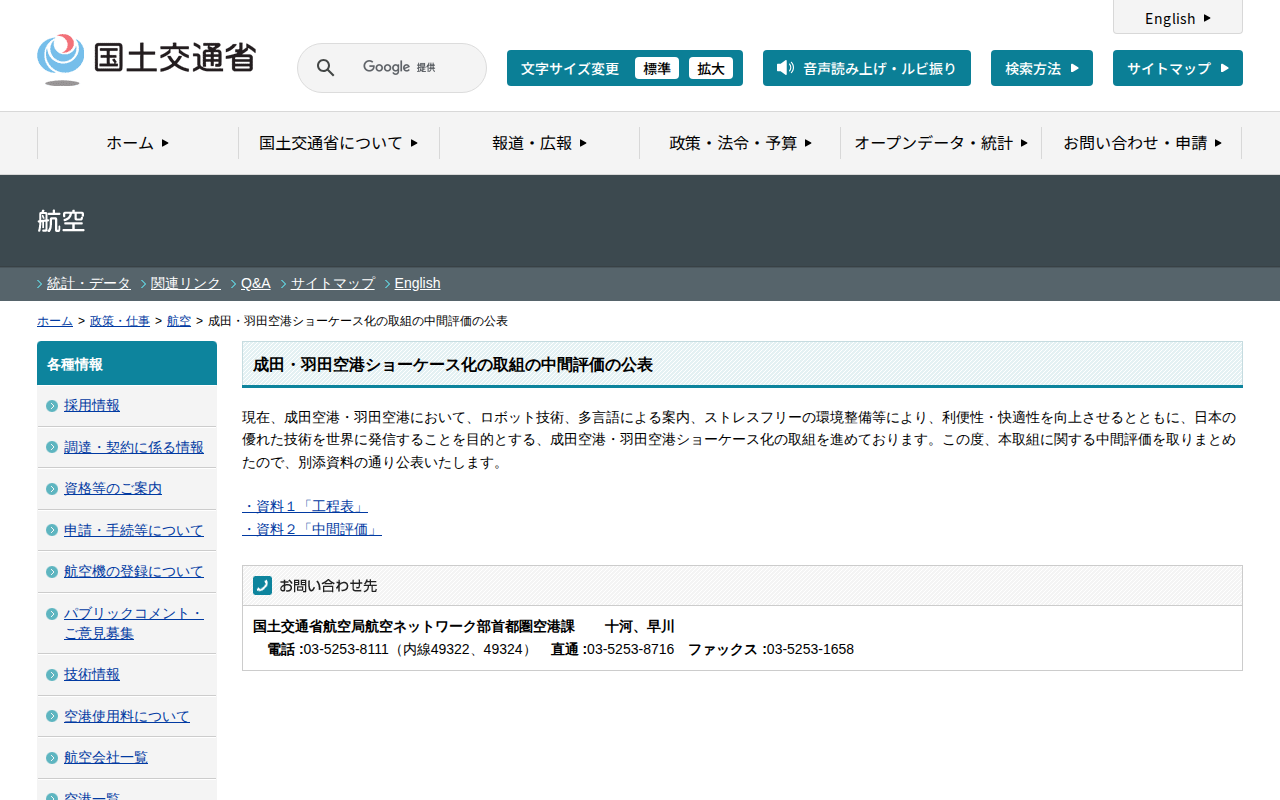Expand the 政策・法令・予算 menu
1280x800 pixels.
[740, 143]
